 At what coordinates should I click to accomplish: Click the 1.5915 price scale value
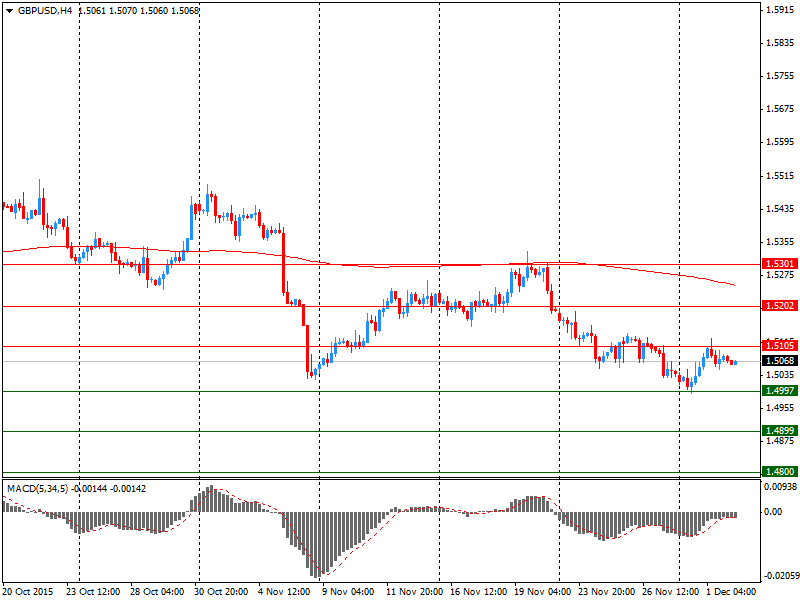click(781, 10)
